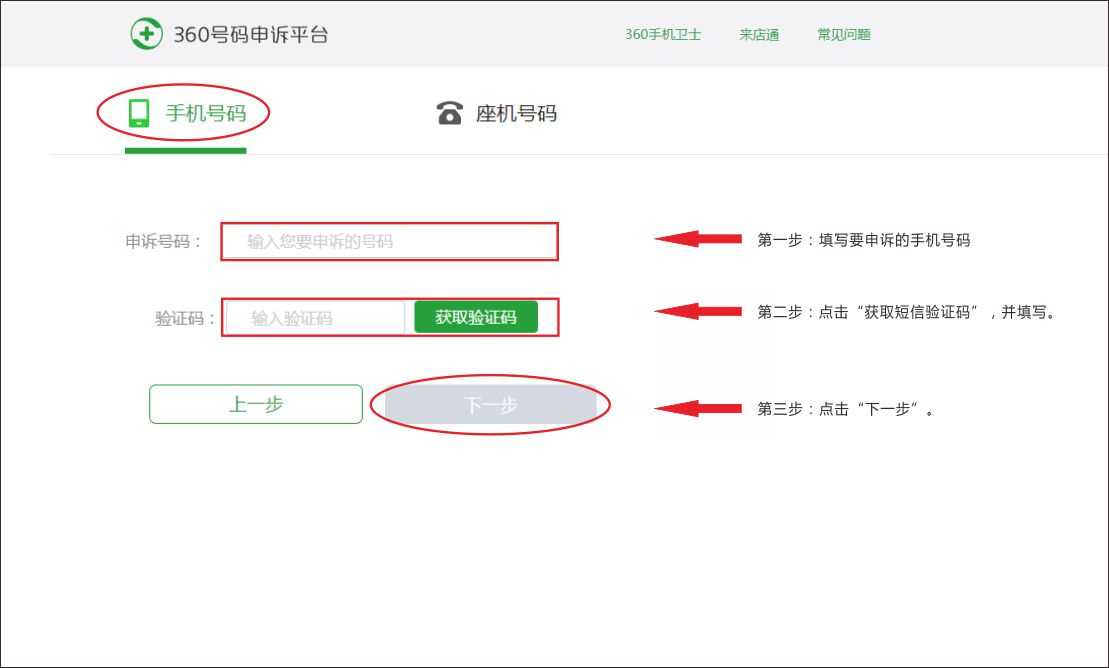Click the grey 下一步 button
The height and width of the screenshot is (668, 1109).
[490, 405]
